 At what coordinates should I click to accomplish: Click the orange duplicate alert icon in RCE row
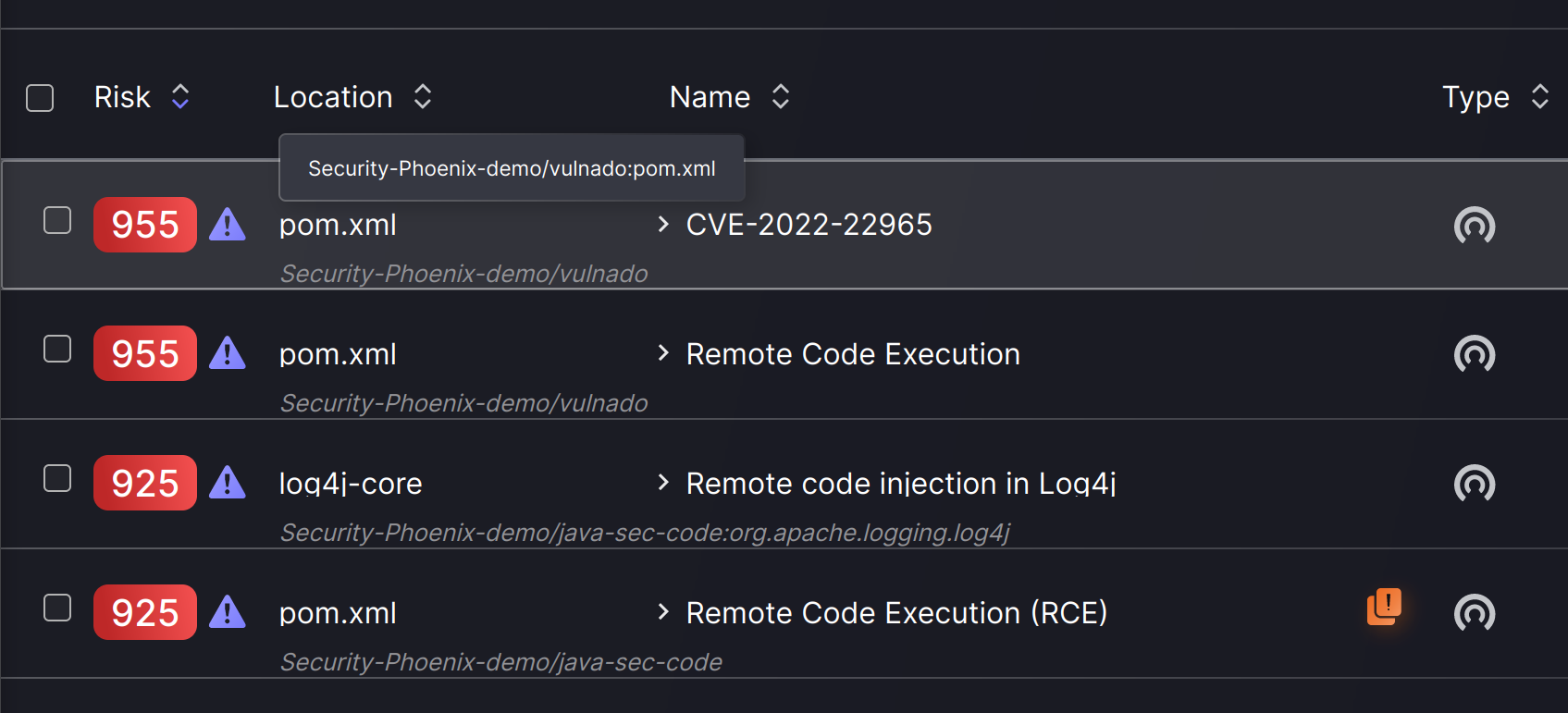pyautogui.click(x=1384, y=607)
